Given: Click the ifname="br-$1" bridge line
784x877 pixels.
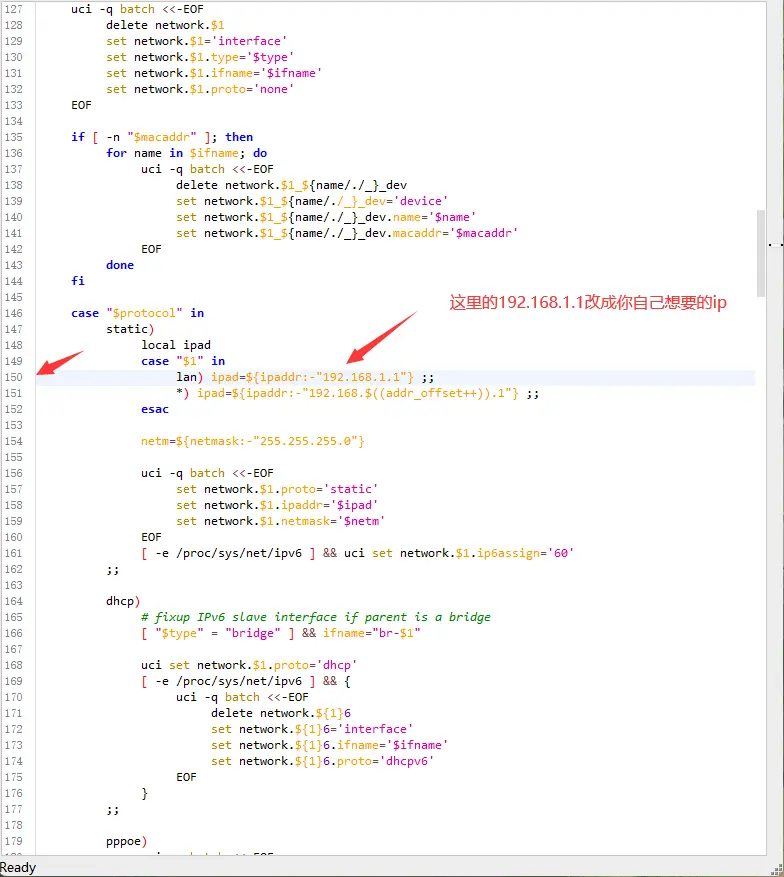Looking at the screenshot, I should point(281,634).
